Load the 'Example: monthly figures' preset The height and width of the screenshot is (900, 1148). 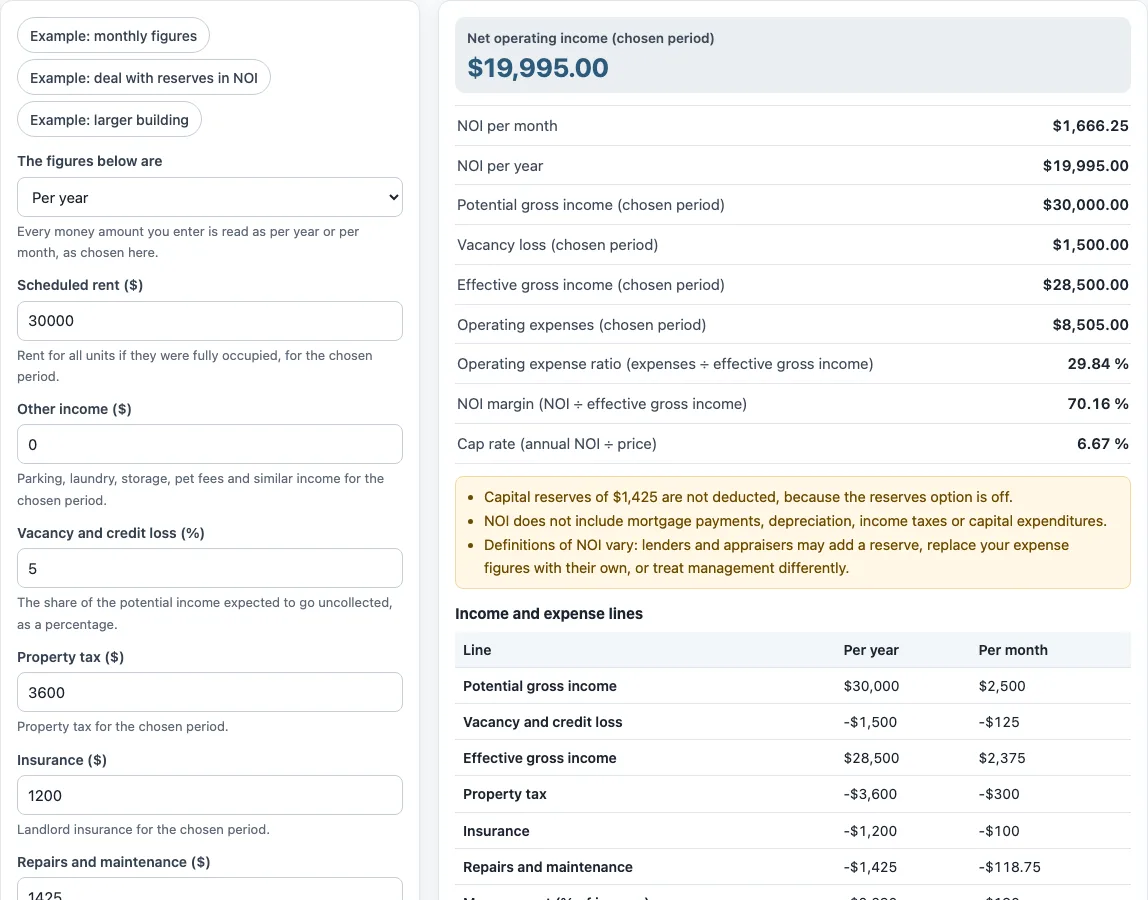113,36
